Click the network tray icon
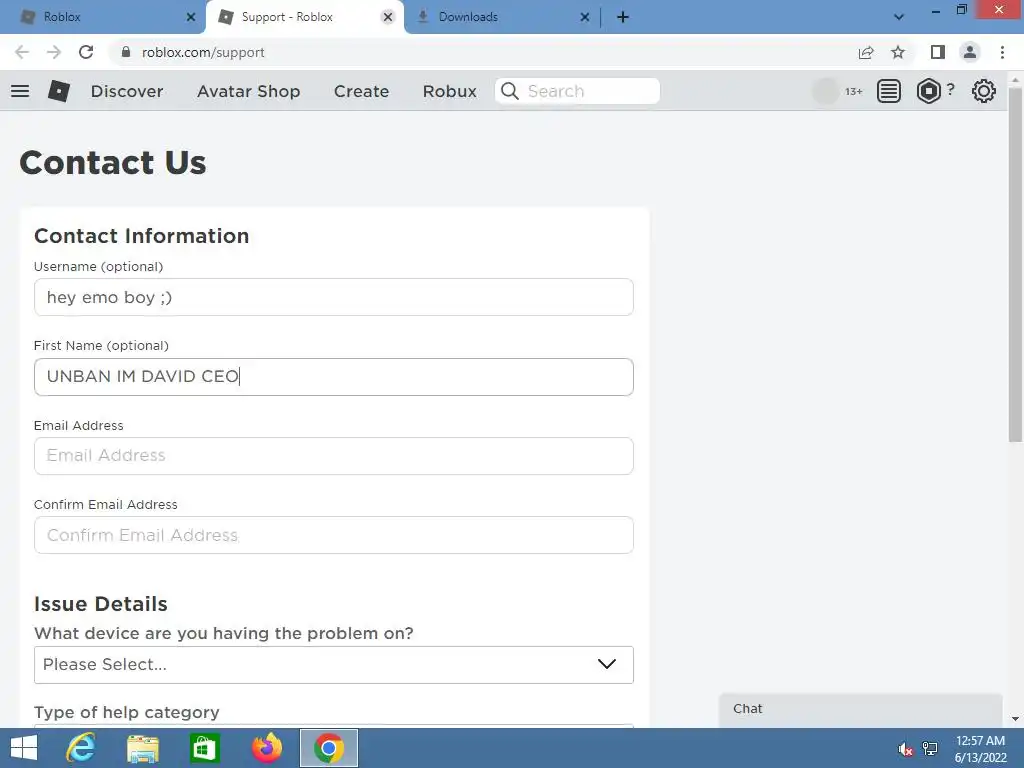The height and width of the screenshot is (768, 1024). 930,749
